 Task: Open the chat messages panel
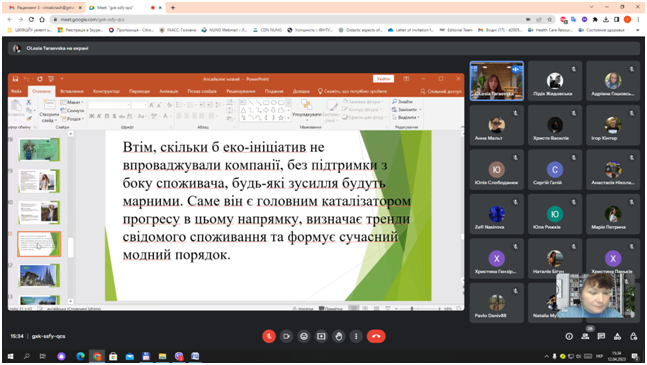click(x=601, y=337)
